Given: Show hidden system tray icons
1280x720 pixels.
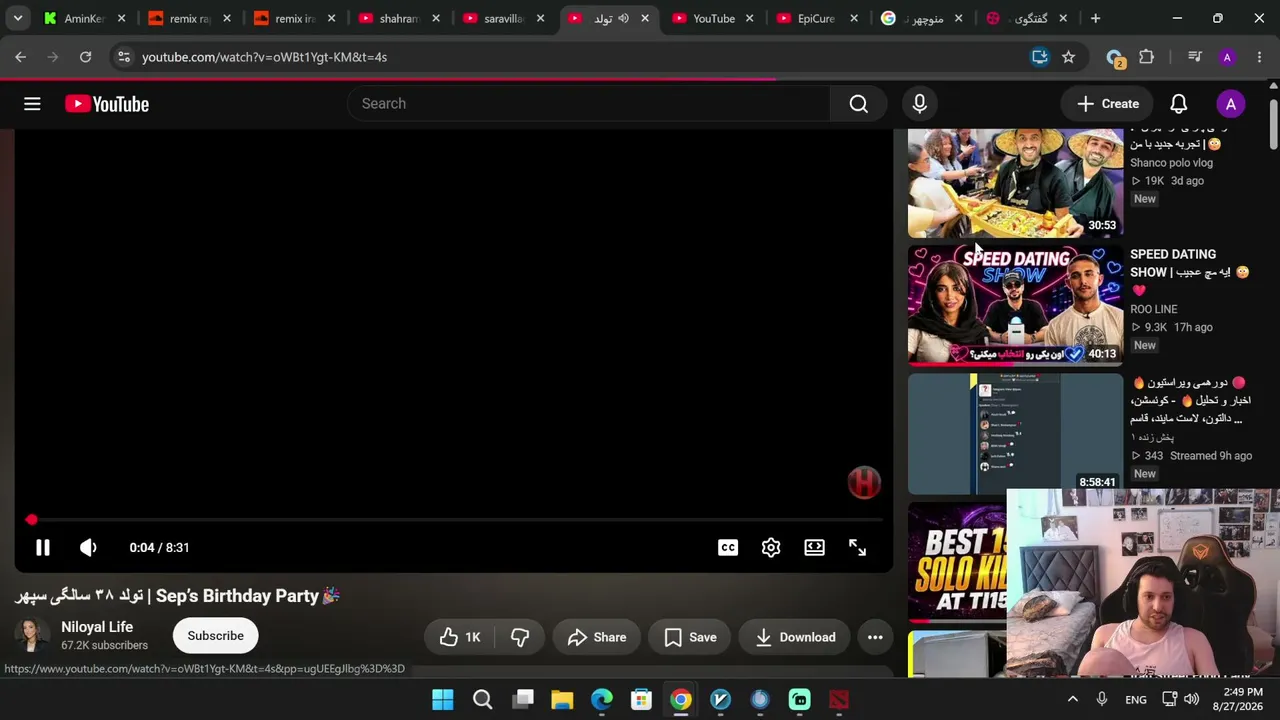Looking at the screenshot, I should pos(1072,699).
